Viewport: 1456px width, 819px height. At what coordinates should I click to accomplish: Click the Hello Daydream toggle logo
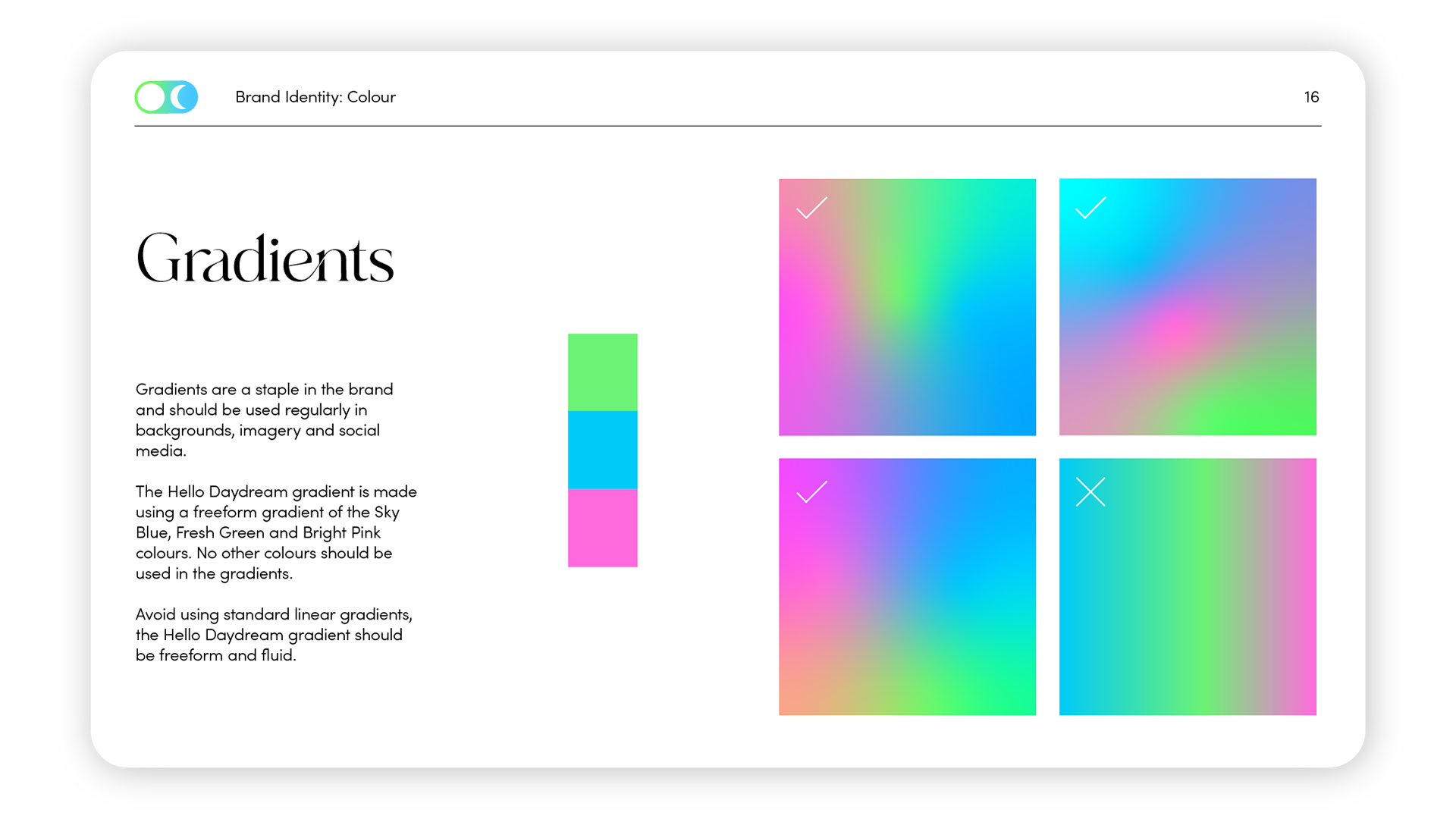tap(166, 97)
